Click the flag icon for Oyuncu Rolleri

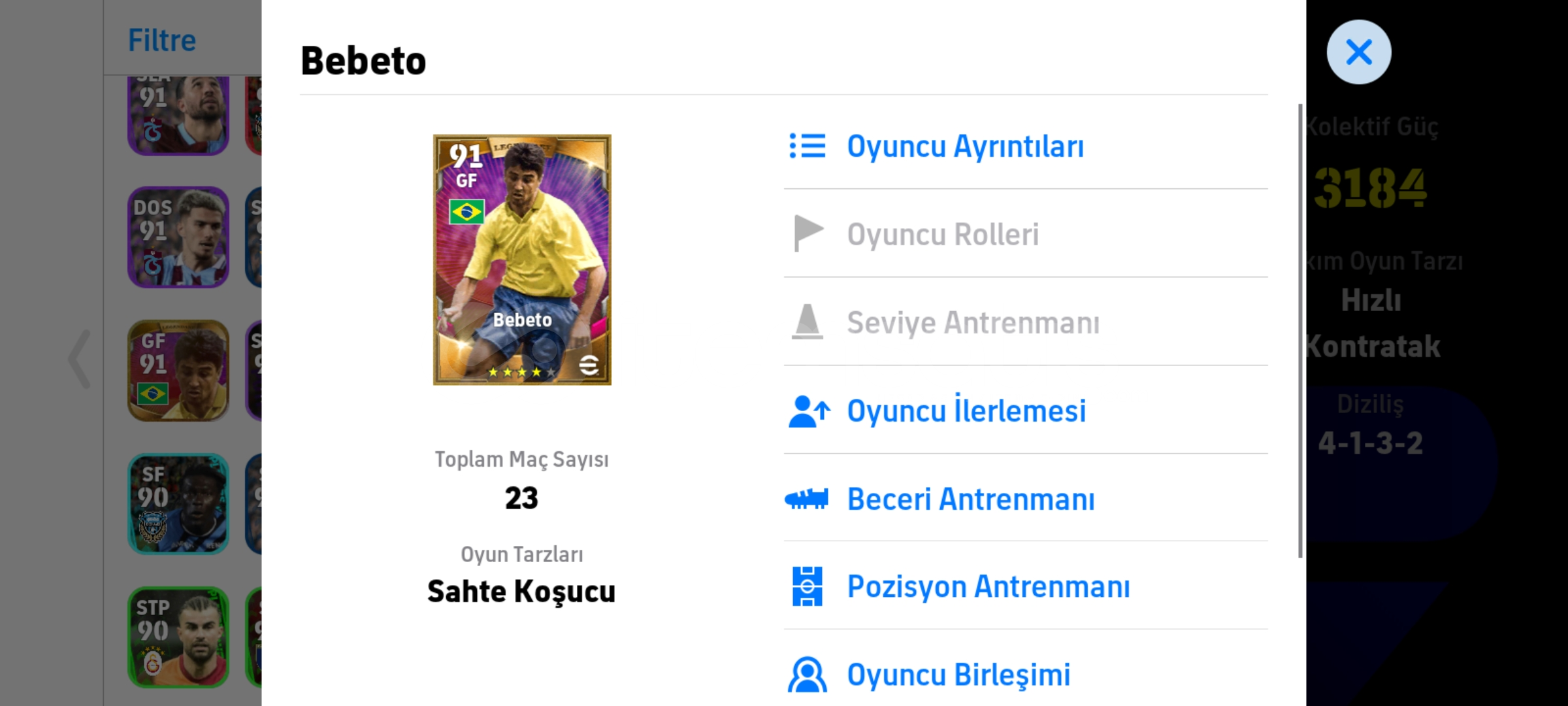coord(808,233)
